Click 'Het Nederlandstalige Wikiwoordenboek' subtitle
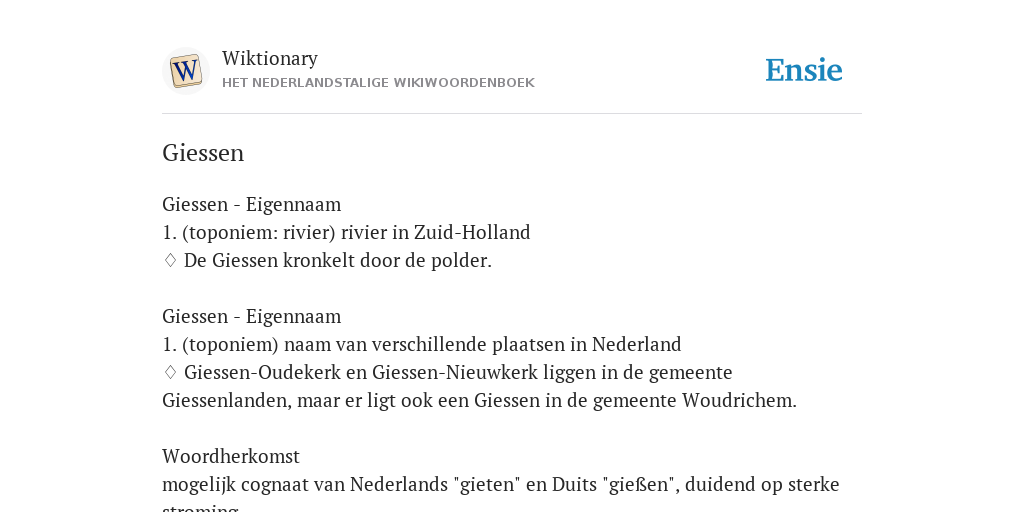The height and width of the screenshot is (512, 1024). pos(378,83)
